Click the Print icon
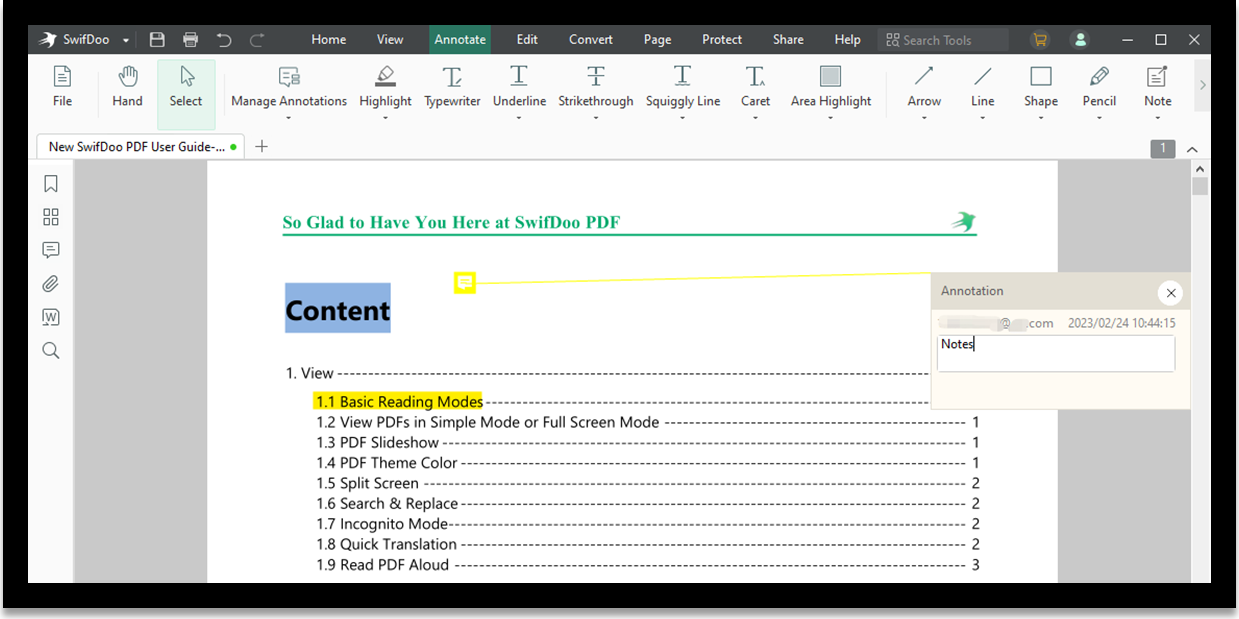The image size is (1239, 619). [x=191, y=40]
